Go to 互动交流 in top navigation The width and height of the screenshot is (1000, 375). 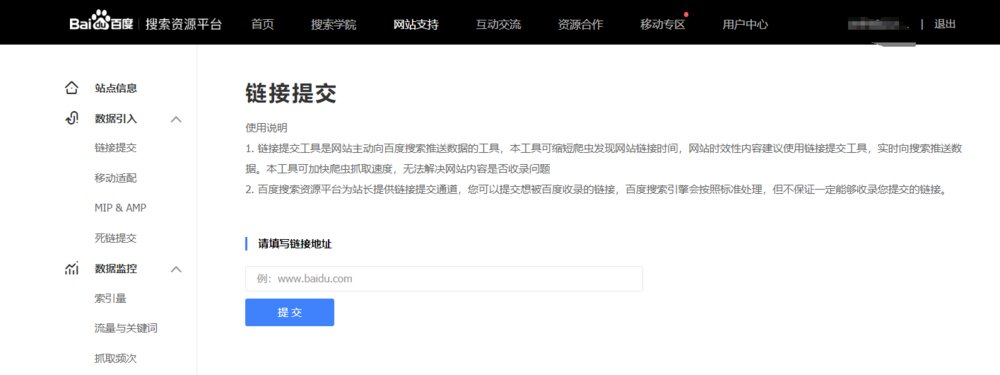[498, 25]
